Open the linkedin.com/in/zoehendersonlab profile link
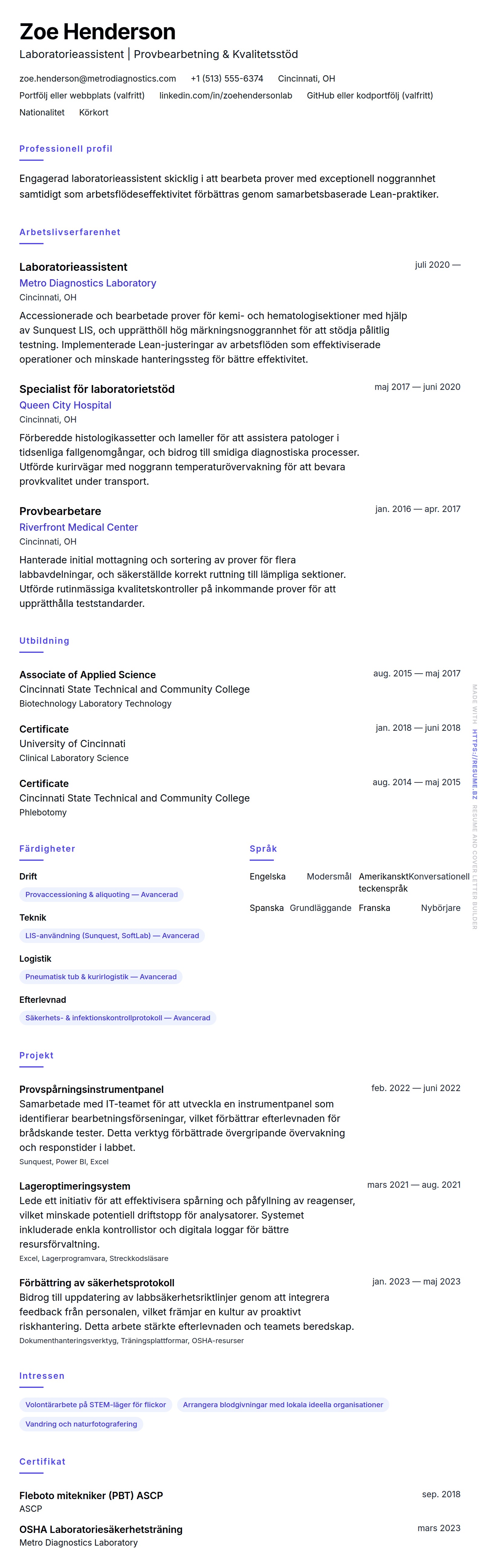Image resolution: width=480 pixels, height=1568 pixels. pos(225,96)
